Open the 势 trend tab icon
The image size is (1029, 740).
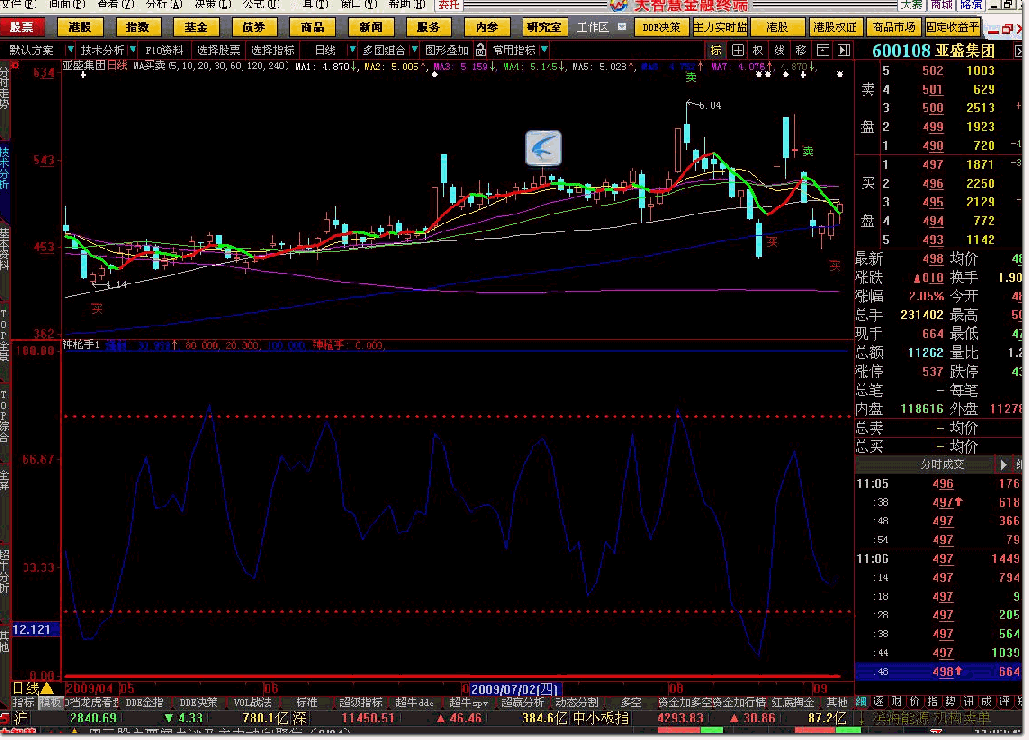[950, 702]
